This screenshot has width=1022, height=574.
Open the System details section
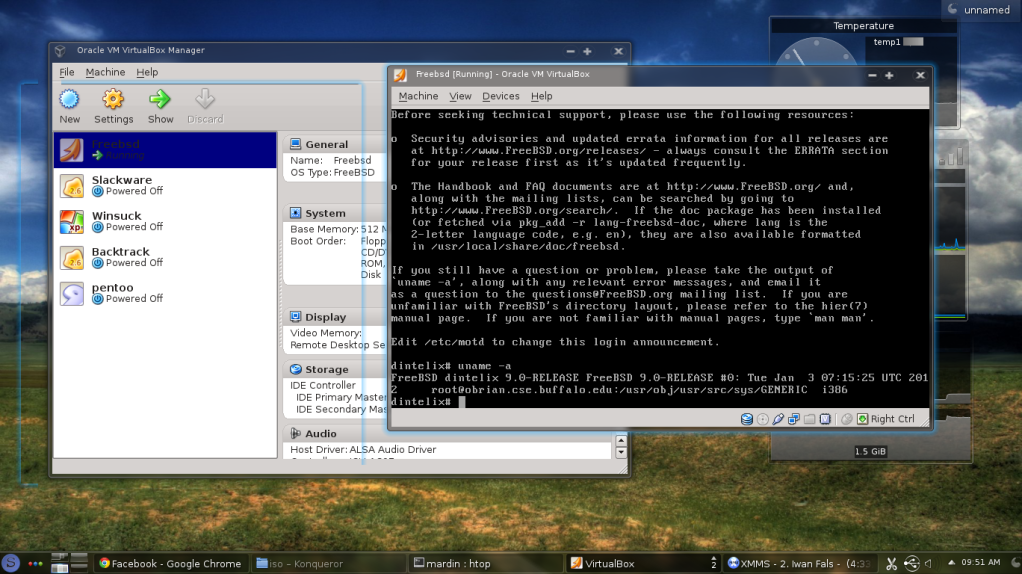tap(325, 214)
